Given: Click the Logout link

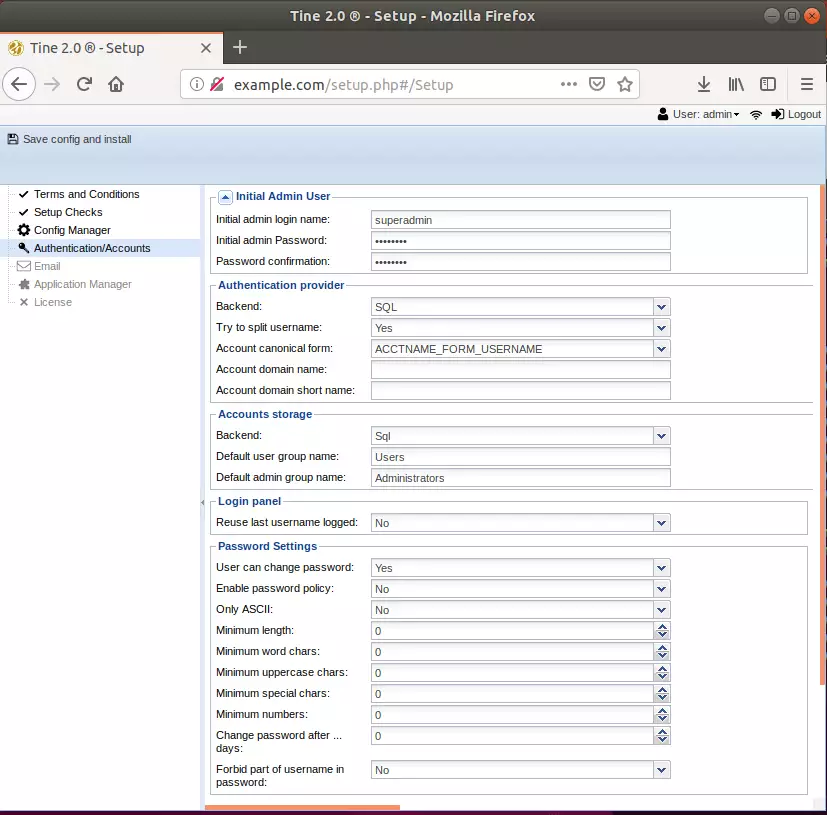Looking at the screenshot, I should coord(804,114).
